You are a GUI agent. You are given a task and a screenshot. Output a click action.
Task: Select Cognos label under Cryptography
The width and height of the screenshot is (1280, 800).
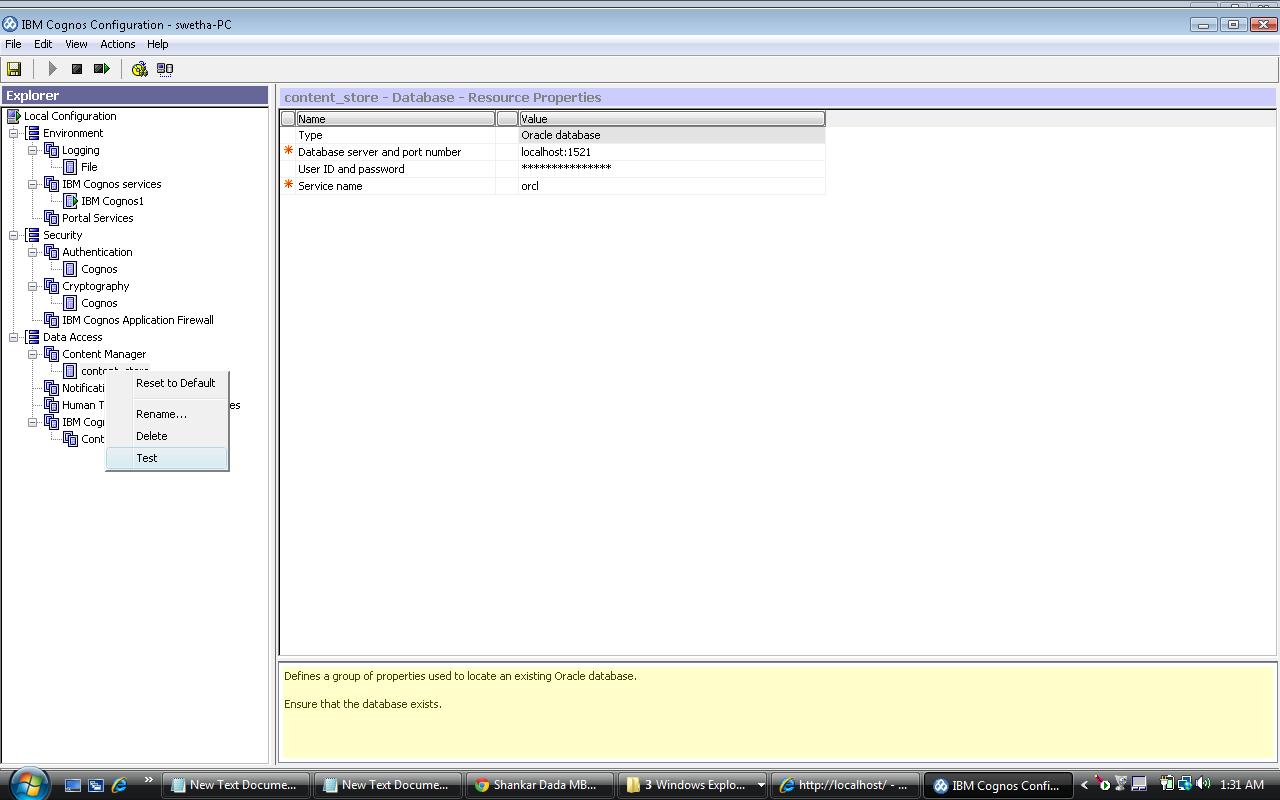click(99, 303)
